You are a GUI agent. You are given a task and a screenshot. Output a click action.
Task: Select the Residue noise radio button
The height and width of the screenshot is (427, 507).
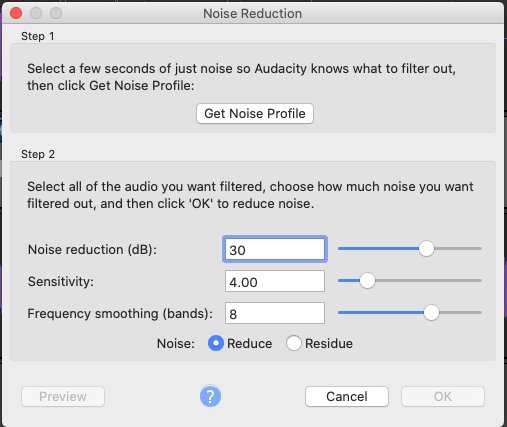(x=294, y=343)
